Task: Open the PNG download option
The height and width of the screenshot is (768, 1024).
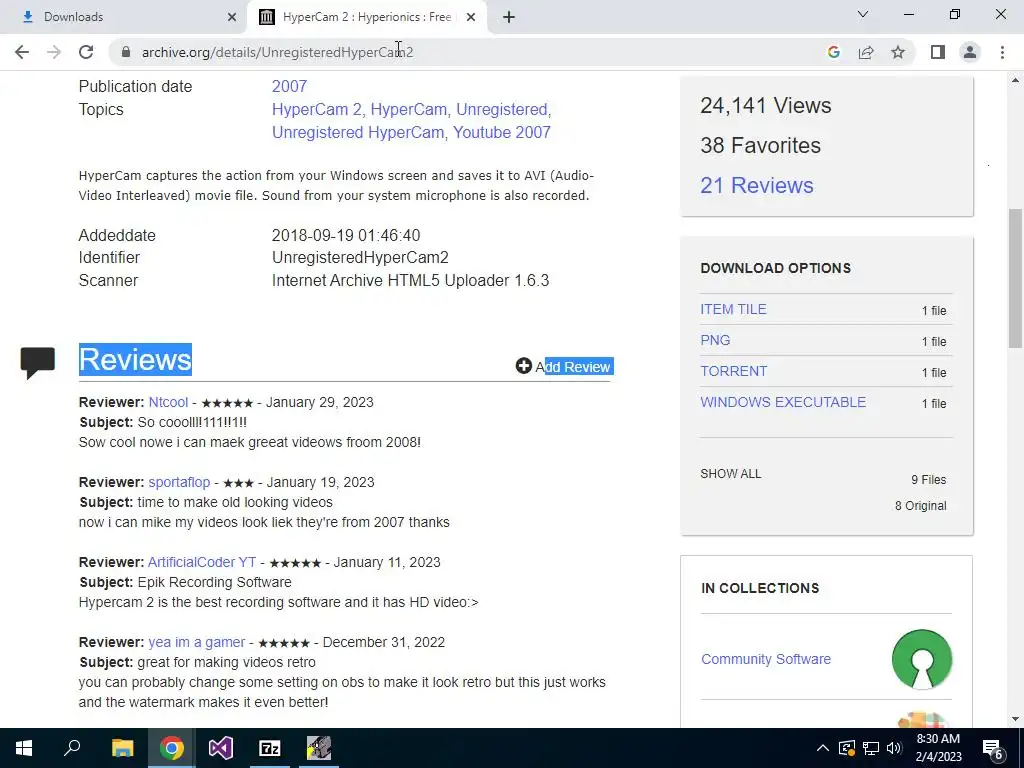Action: tap(715, 340)
